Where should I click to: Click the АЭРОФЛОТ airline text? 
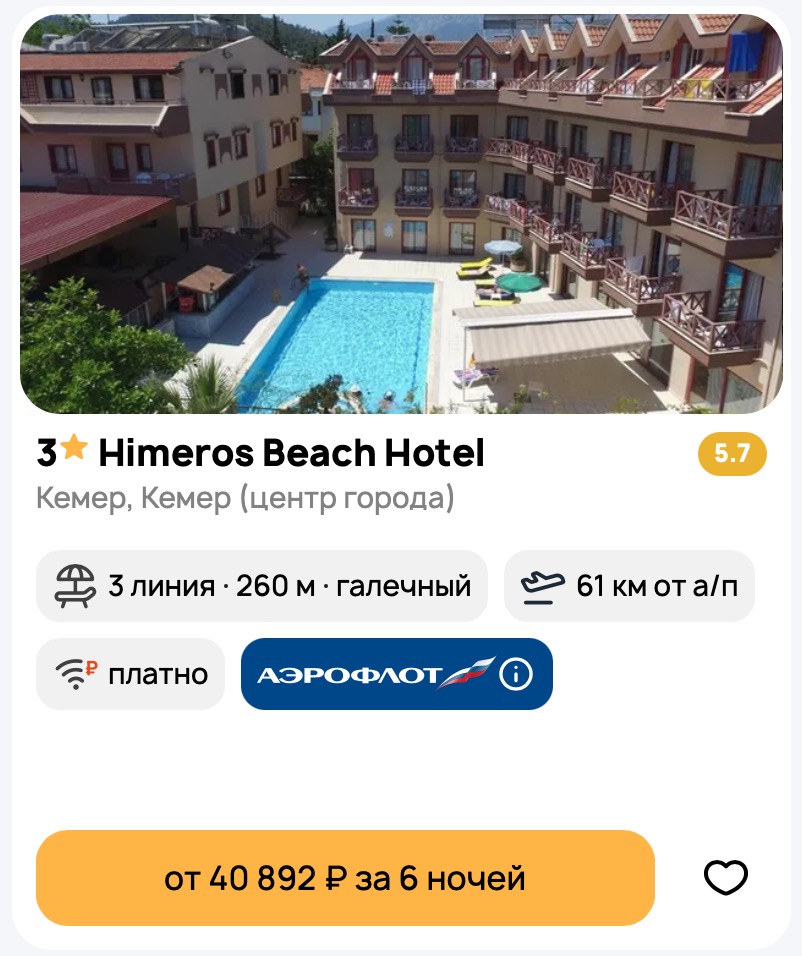349,676
